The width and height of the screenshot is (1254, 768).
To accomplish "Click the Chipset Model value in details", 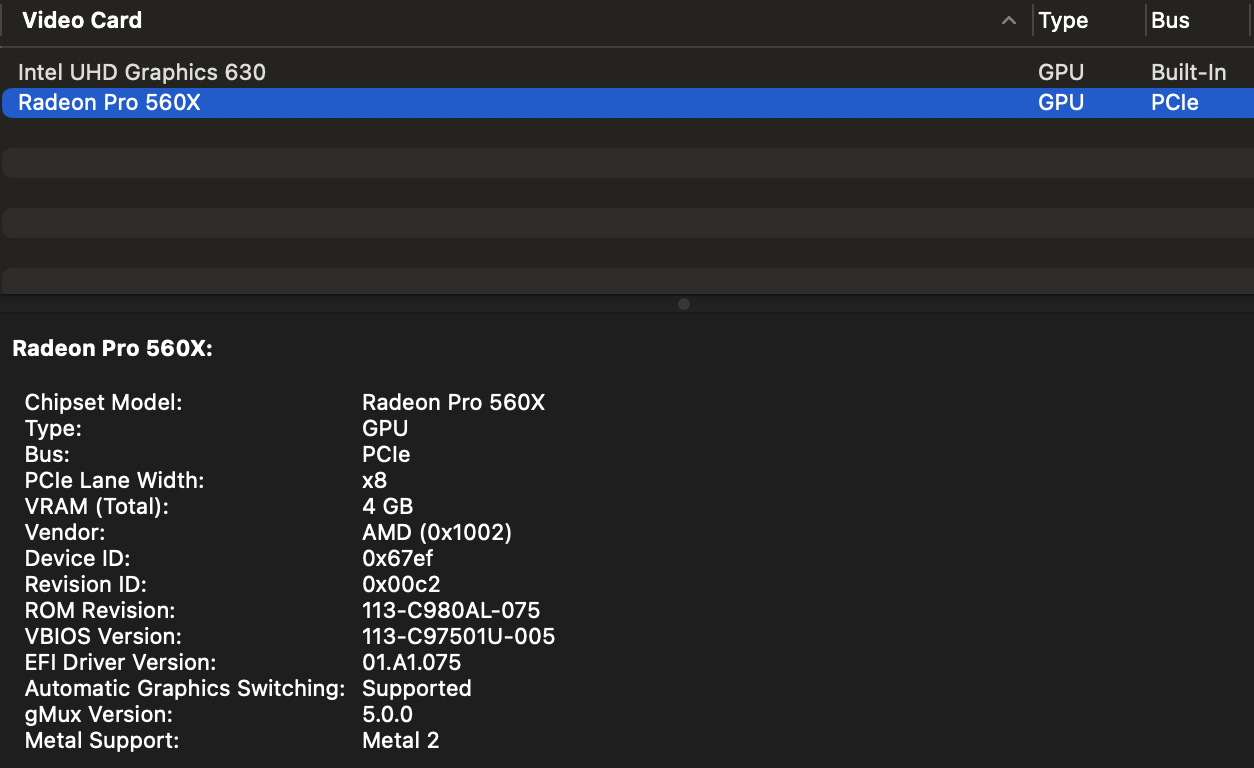I will point(453,403).
